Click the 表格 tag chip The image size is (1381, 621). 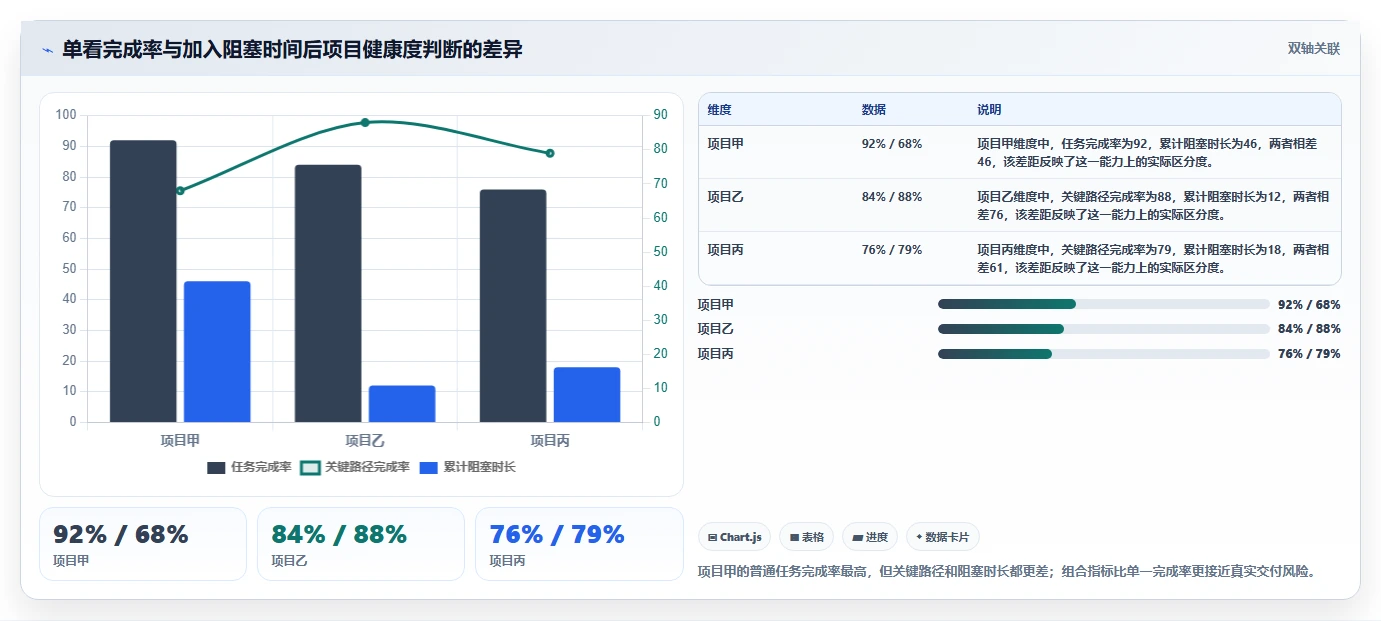(x=806, y=537)
